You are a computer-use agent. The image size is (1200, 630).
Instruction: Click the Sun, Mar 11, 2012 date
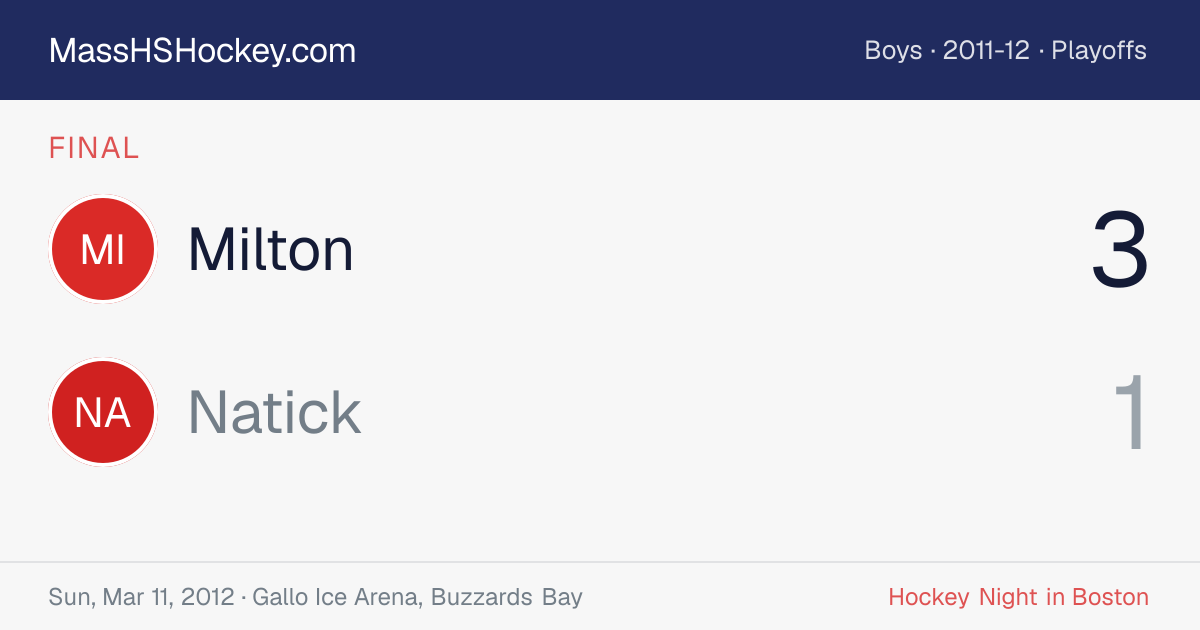(x=141, y=597)
